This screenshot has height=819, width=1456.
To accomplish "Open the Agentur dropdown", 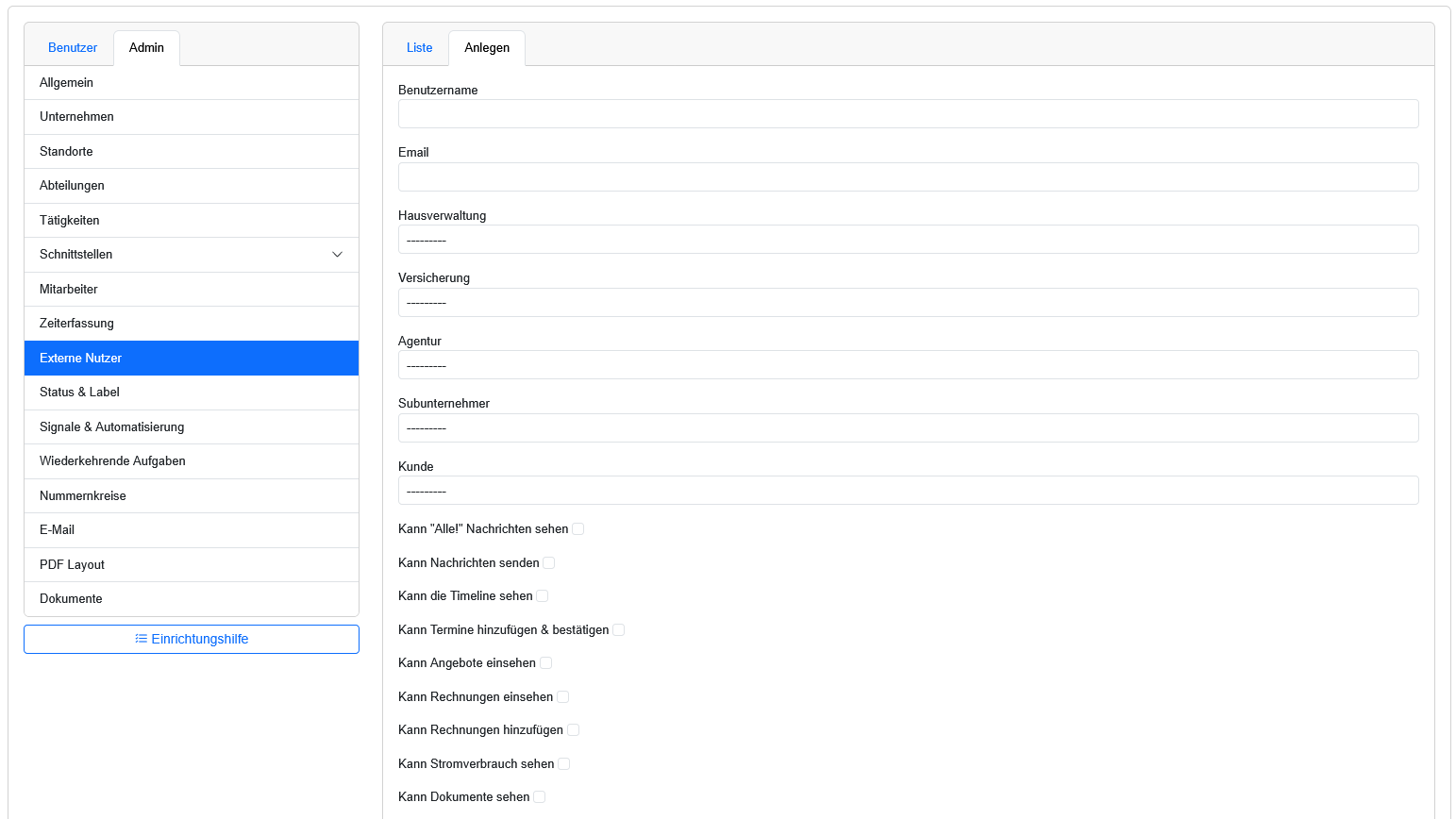I will (908, 365).
